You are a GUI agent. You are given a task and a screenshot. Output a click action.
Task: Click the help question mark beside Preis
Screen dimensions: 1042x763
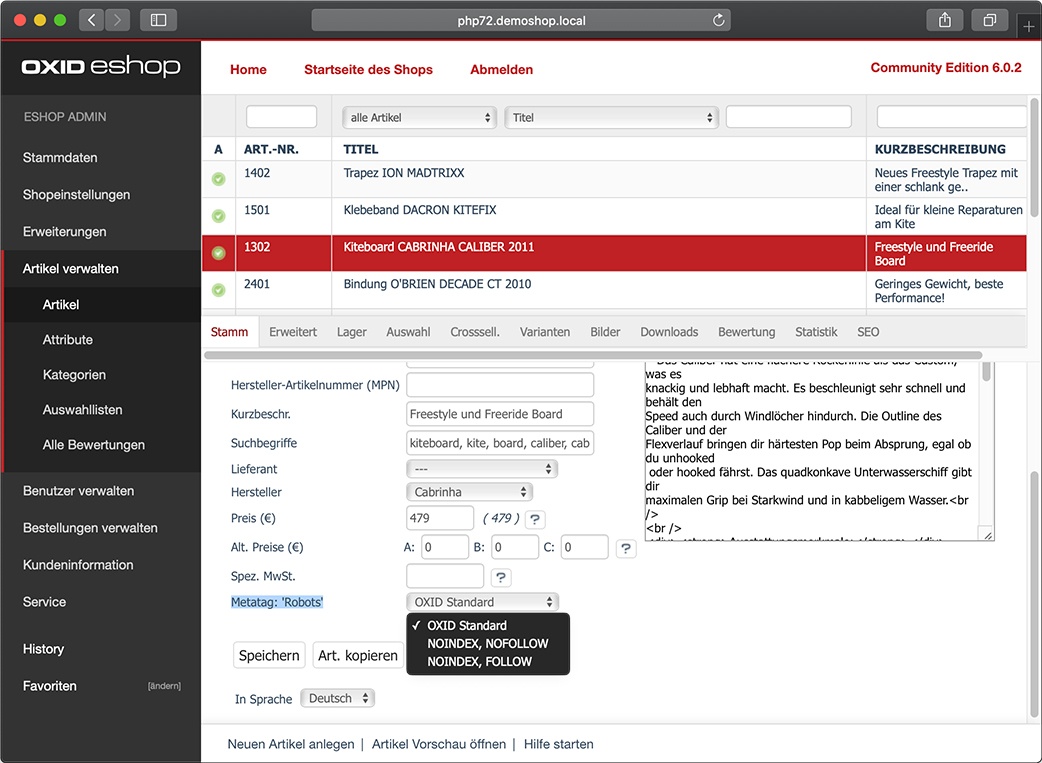click(x=535, y=519)
